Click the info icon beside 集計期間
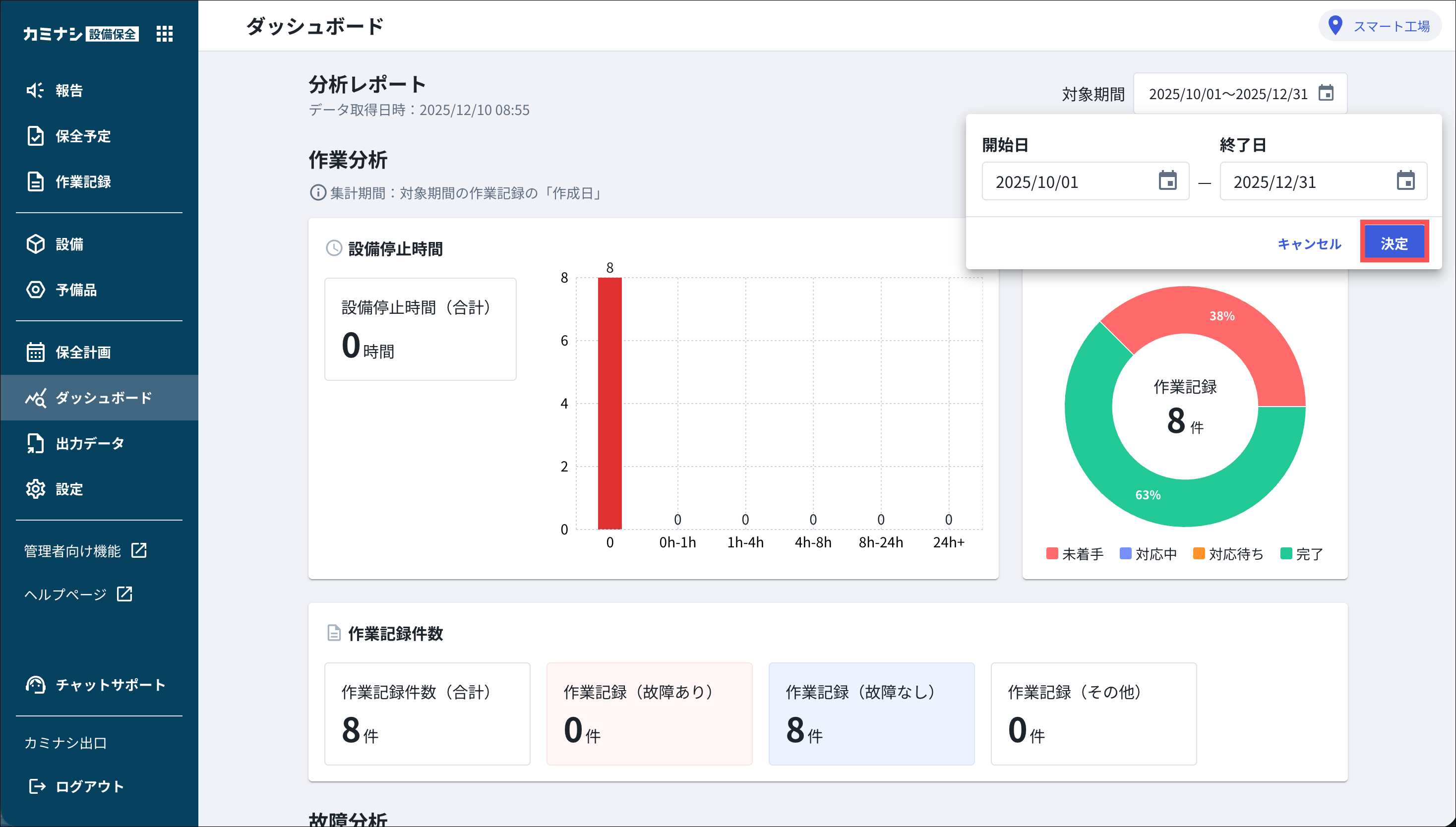The image size is (1456, 827). click(x=317, y=193)
